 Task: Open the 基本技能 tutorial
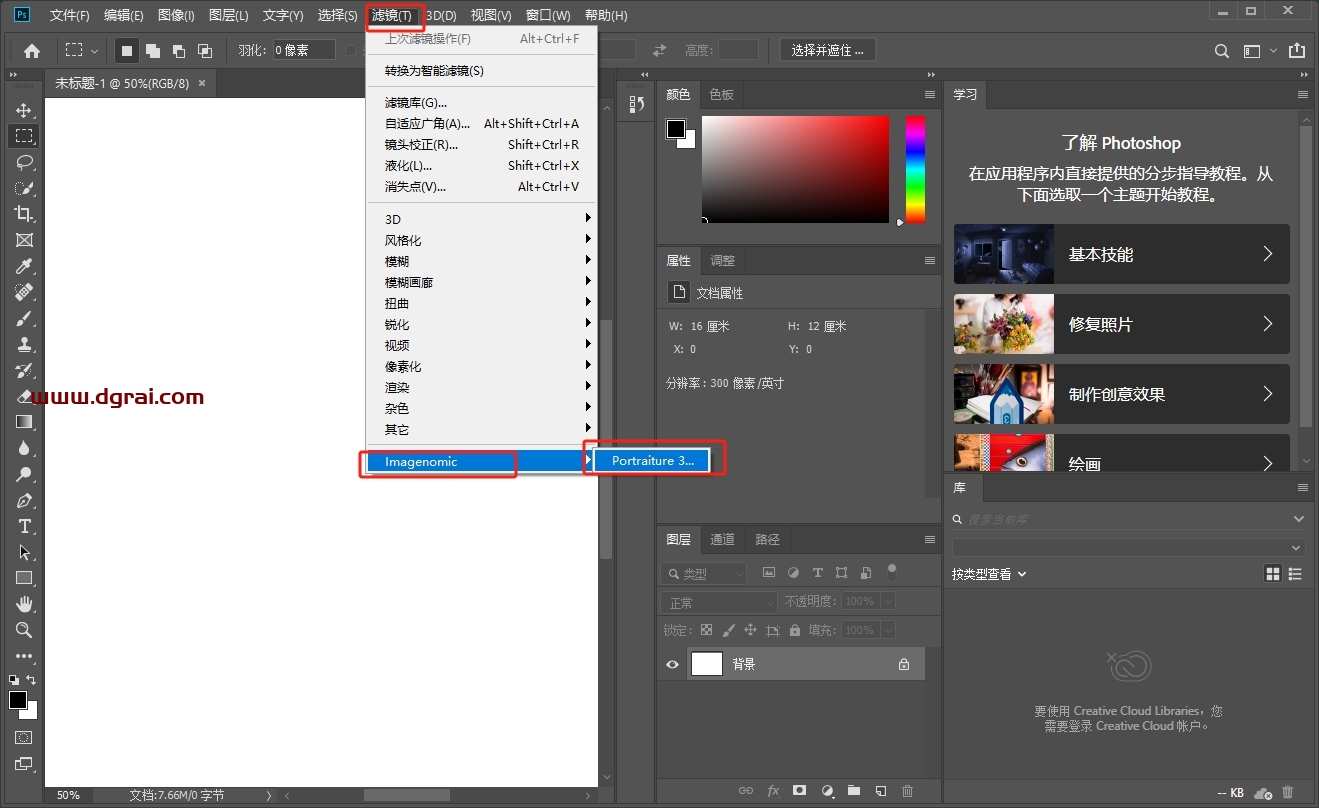point(1121,254)
